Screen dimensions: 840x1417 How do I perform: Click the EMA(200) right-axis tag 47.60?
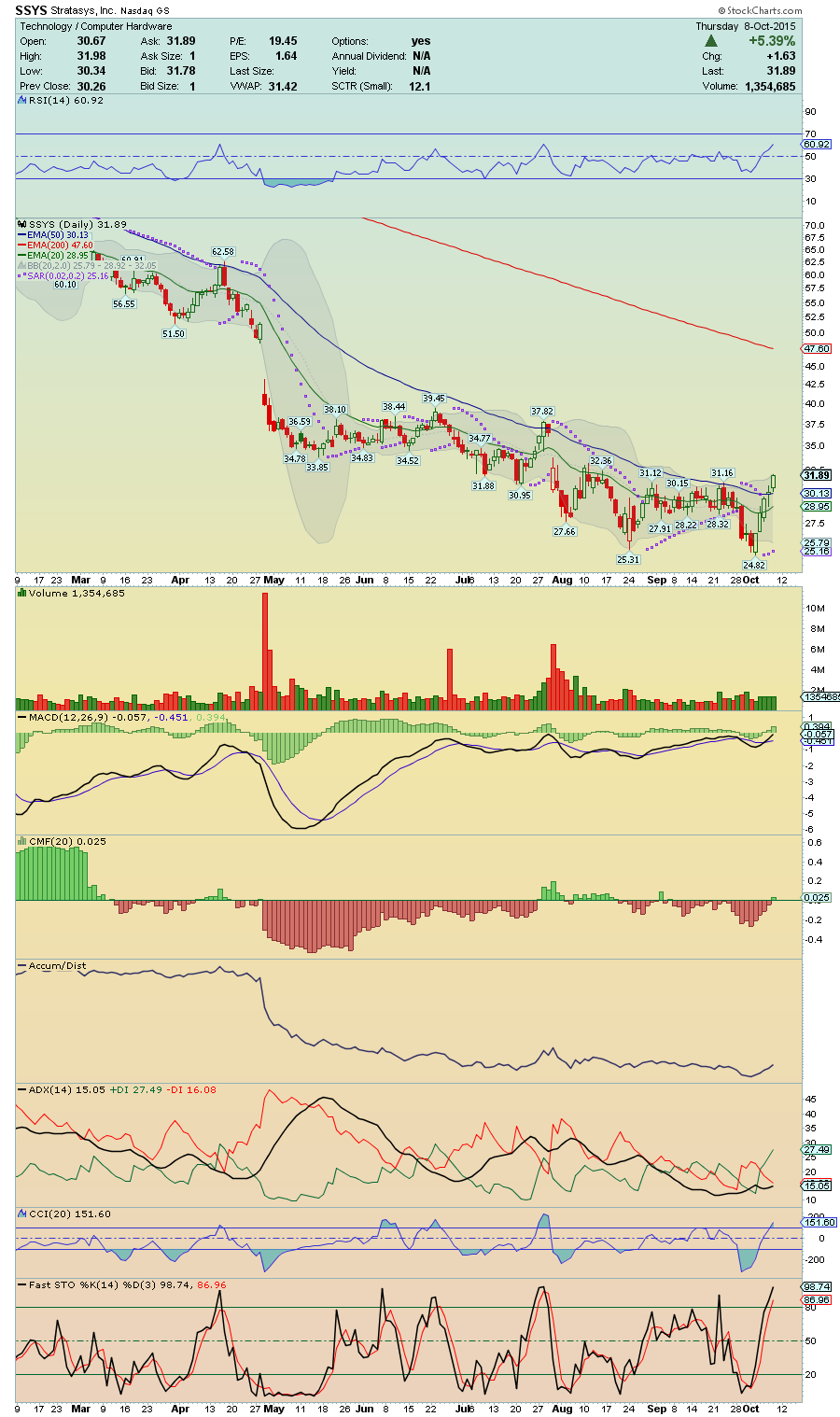(x=817, y=348)
